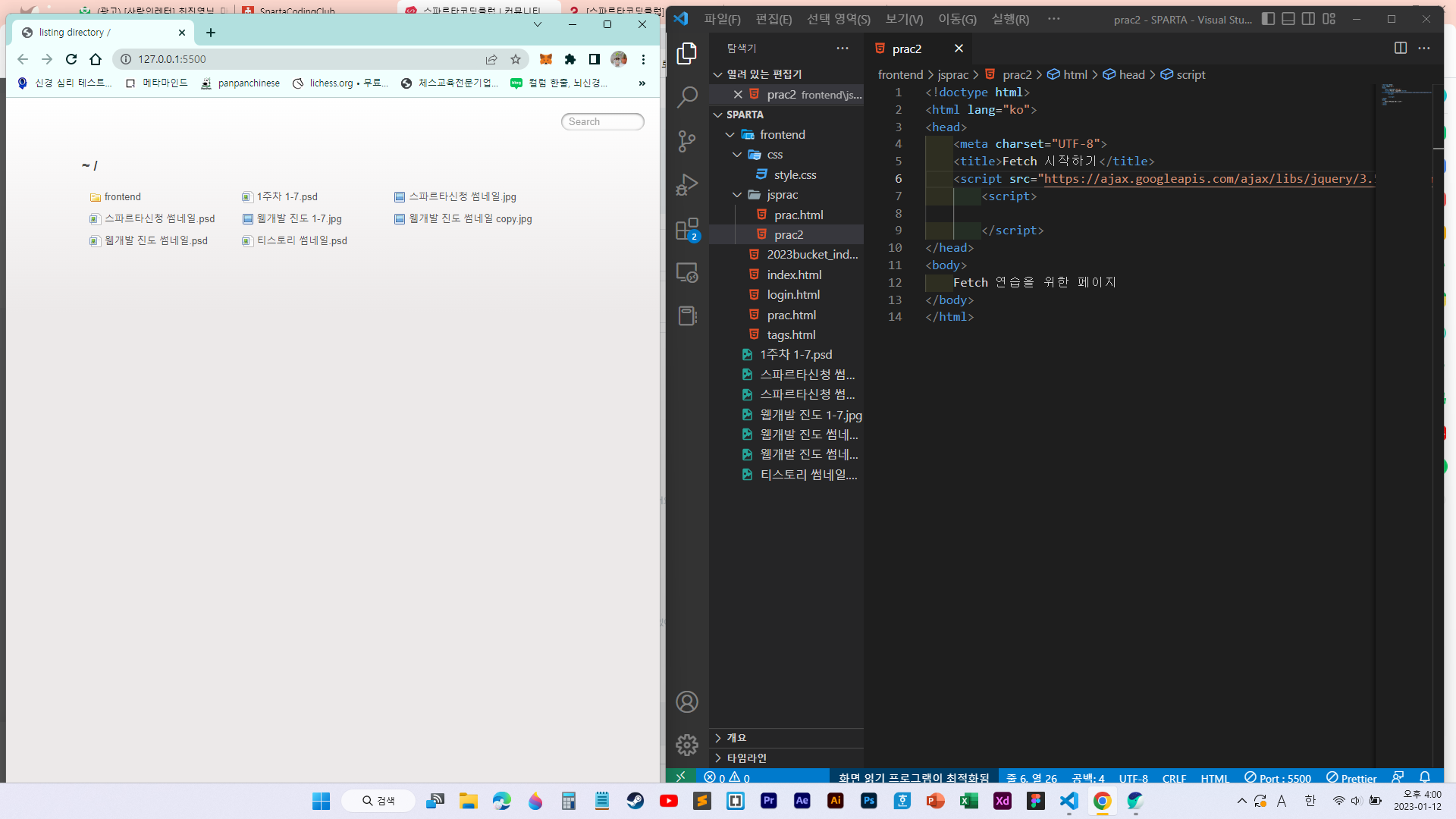Image resolution: width=1456 pixels, height=819 pixels.
Task: Collapse the frontend folder in explorer tree
Action: 786,134
